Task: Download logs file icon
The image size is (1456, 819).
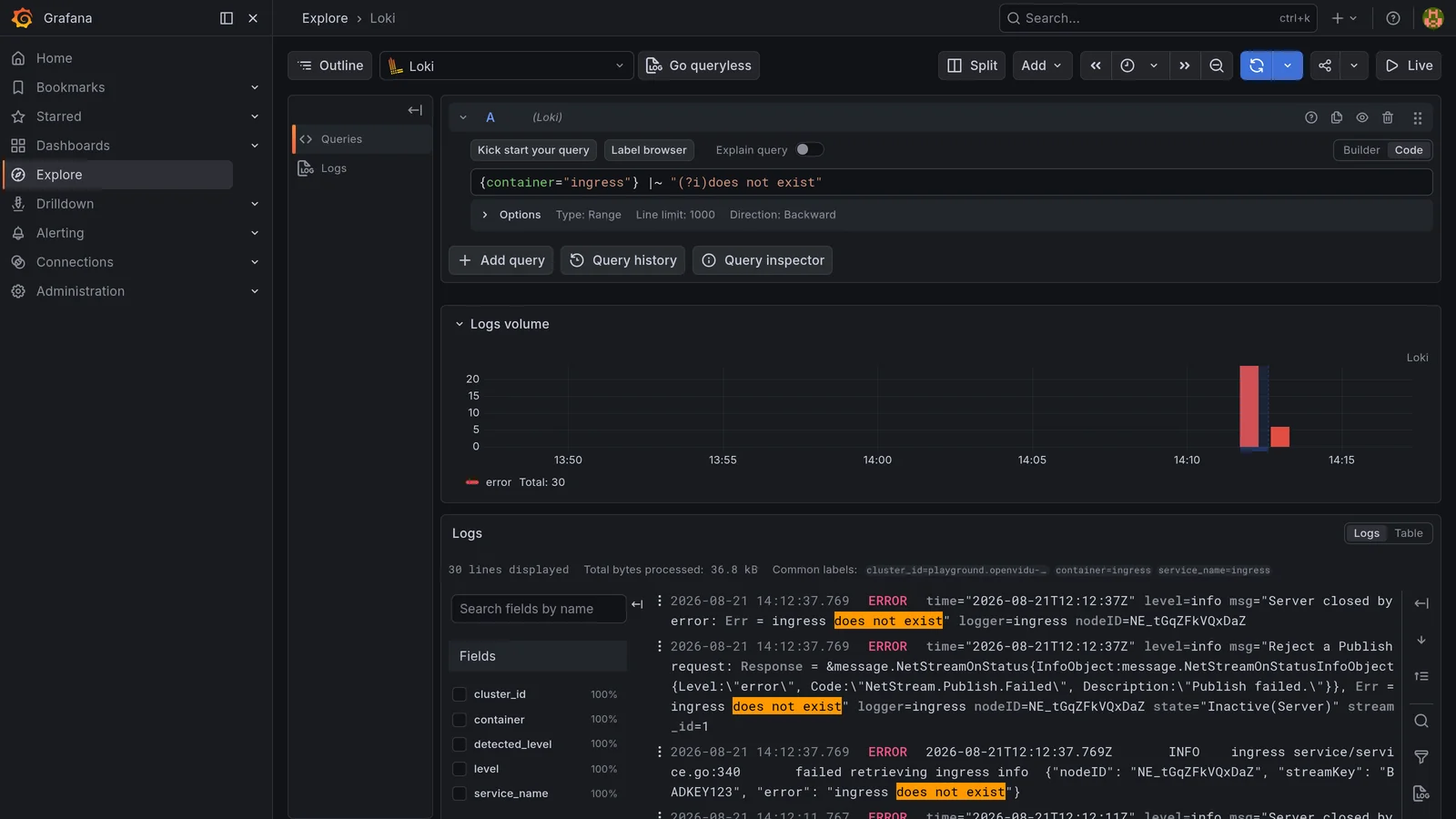Action: 1421,794
